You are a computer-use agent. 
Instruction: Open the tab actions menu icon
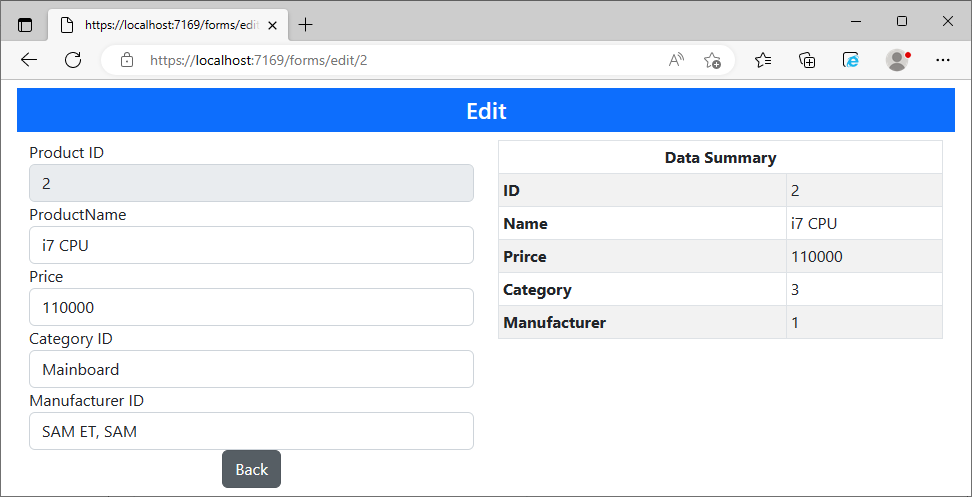tap(25, 25)
